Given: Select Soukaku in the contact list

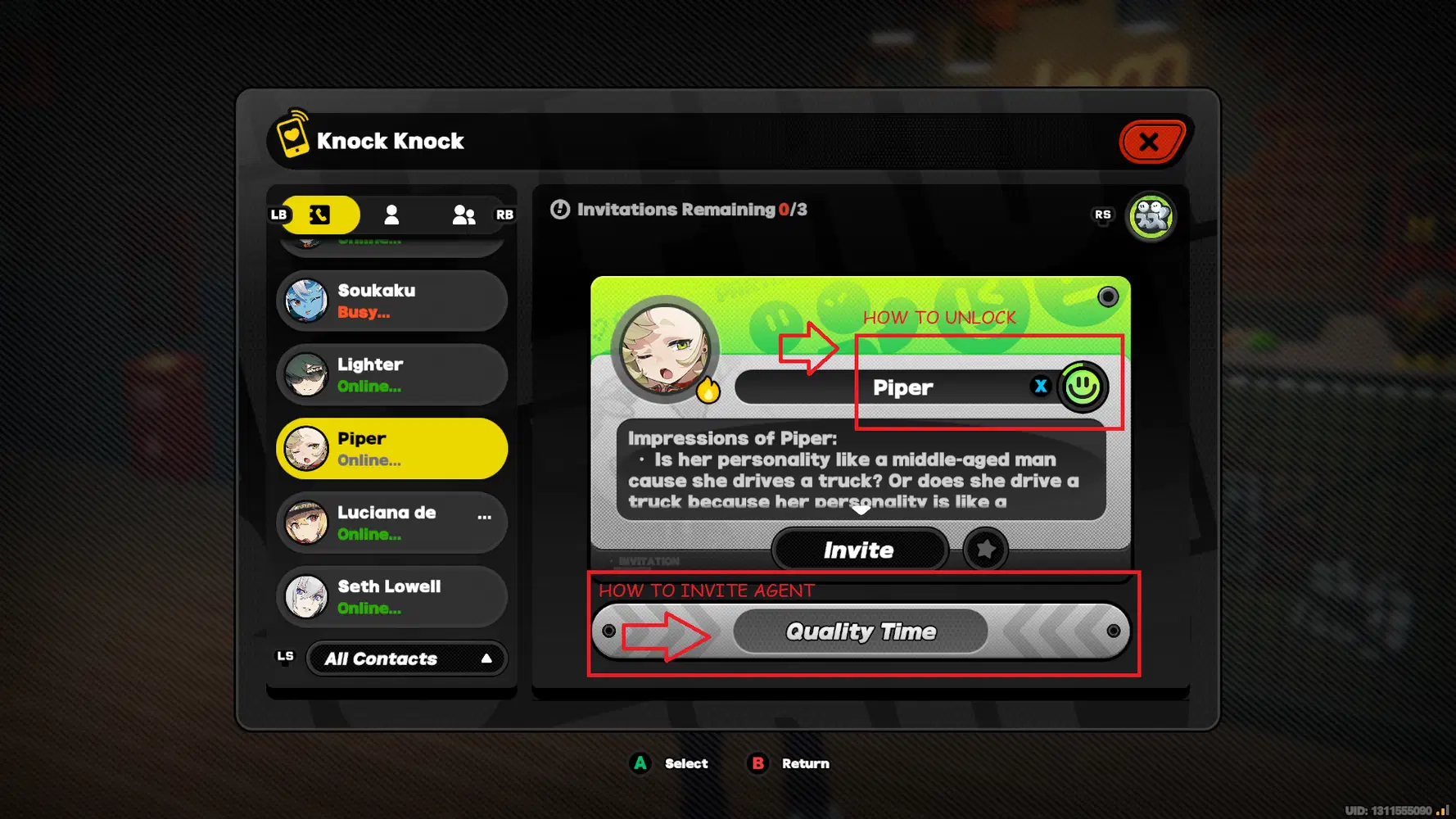Looking at the screenshot, I should tap(392, 301).
